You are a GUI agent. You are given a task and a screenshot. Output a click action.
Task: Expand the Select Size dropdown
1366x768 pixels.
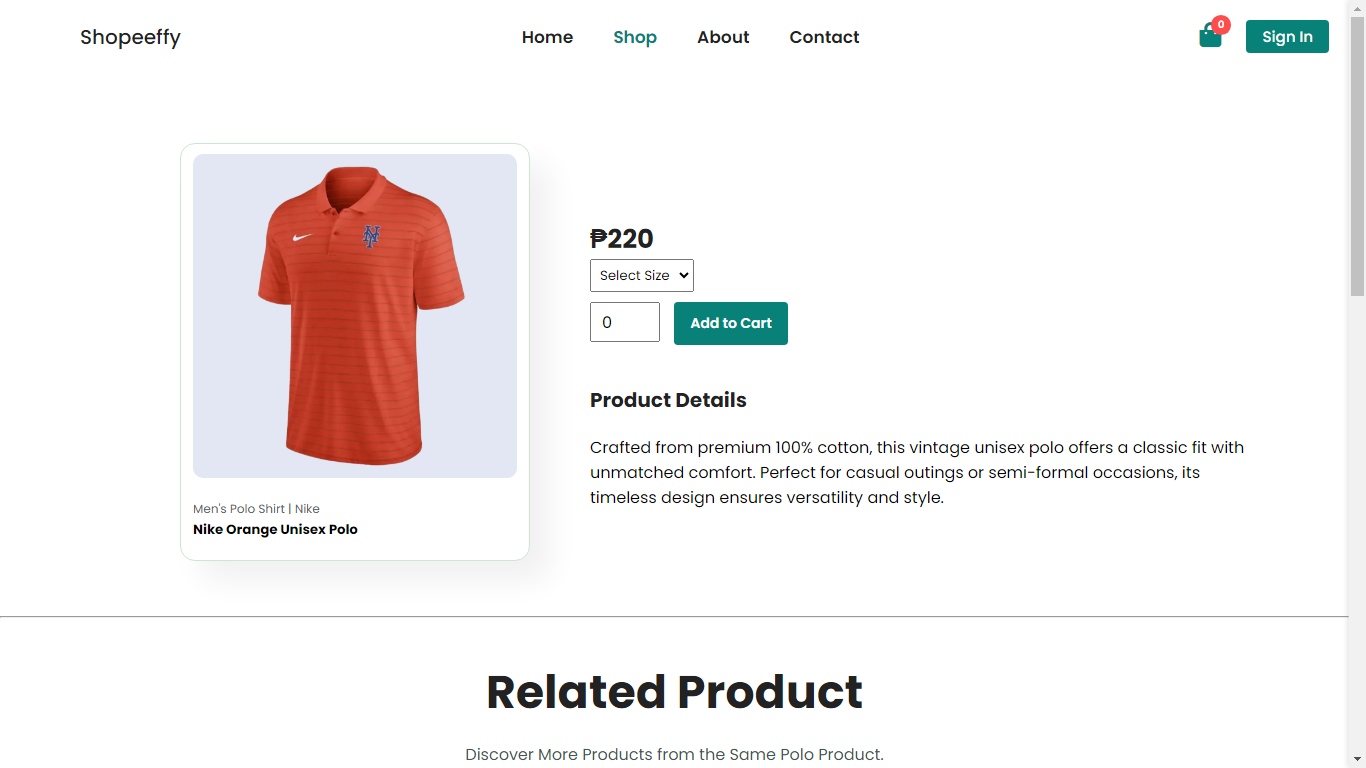click(642, 276)
